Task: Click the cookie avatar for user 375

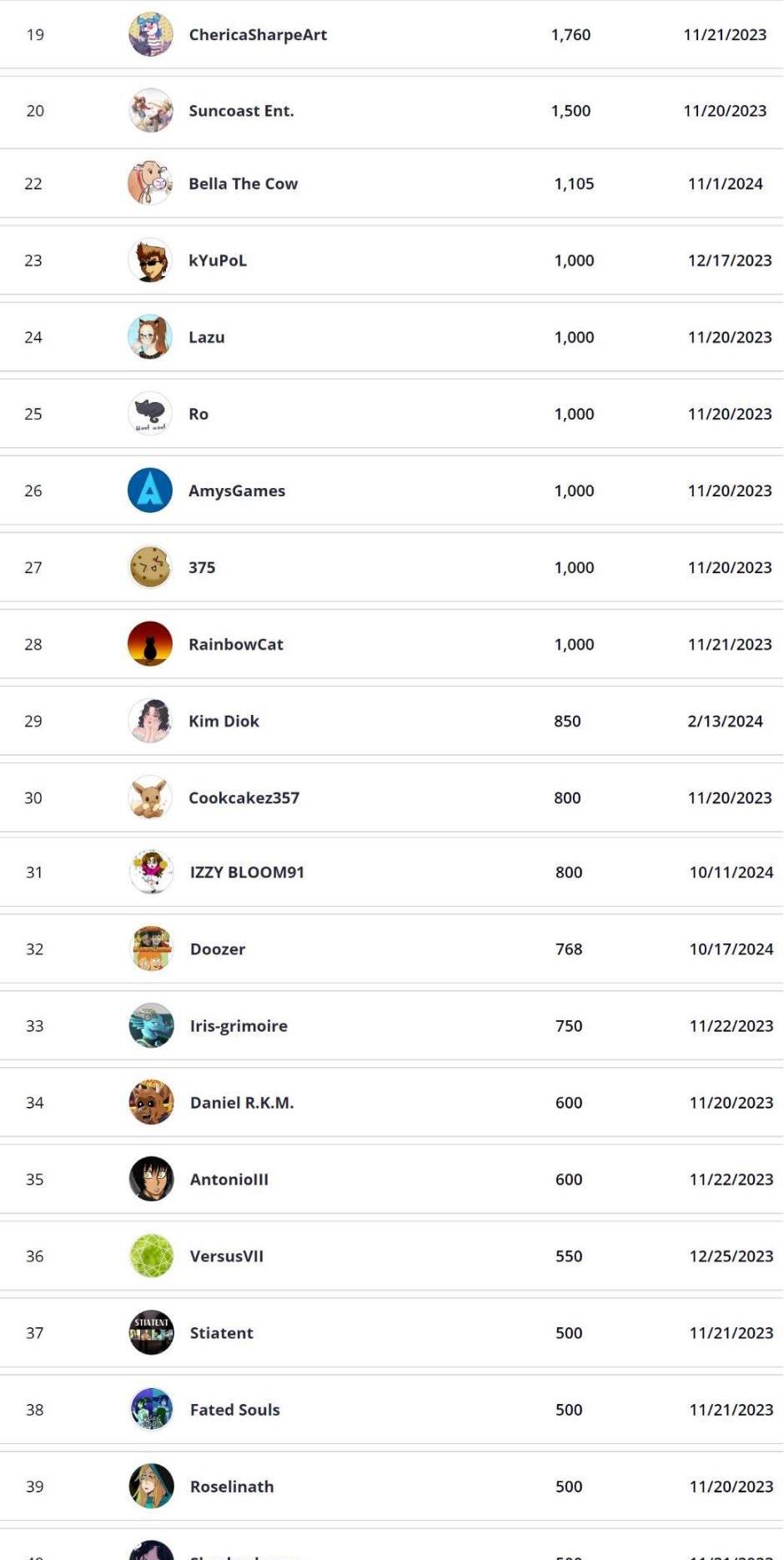Action: tap(150, 567)
